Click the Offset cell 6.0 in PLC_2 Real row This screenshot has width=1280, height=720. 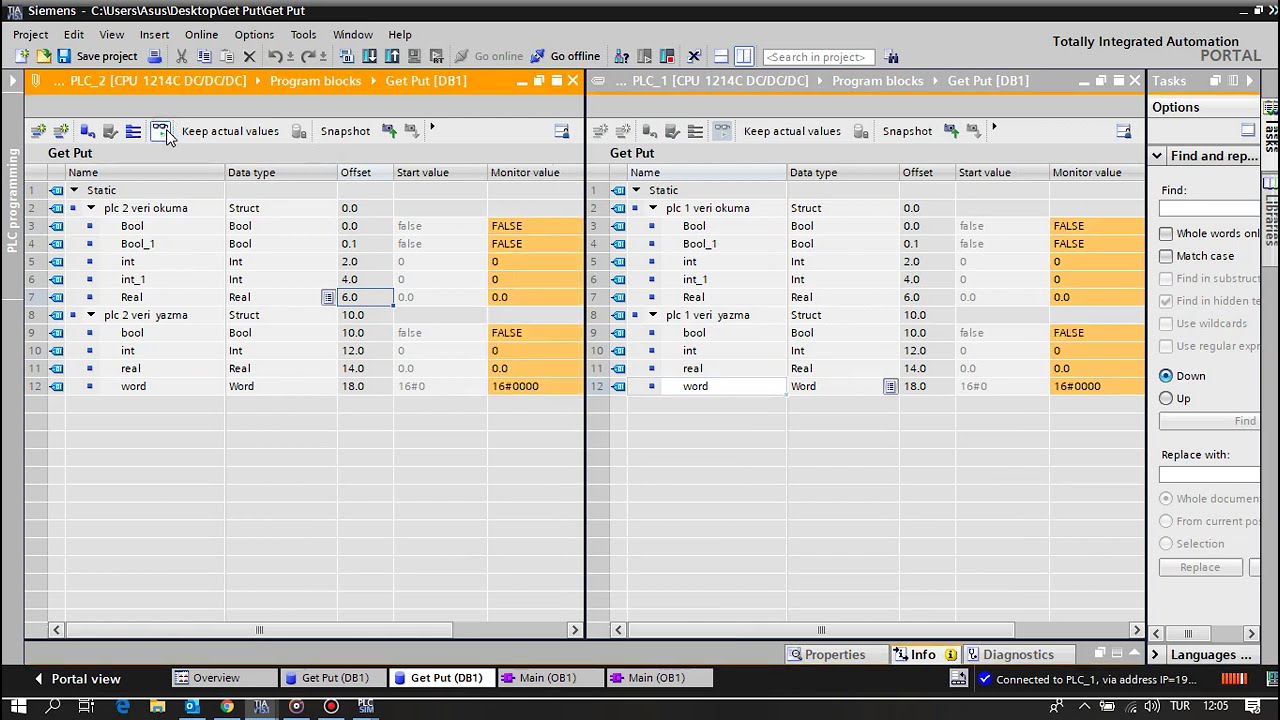point(366,297)
